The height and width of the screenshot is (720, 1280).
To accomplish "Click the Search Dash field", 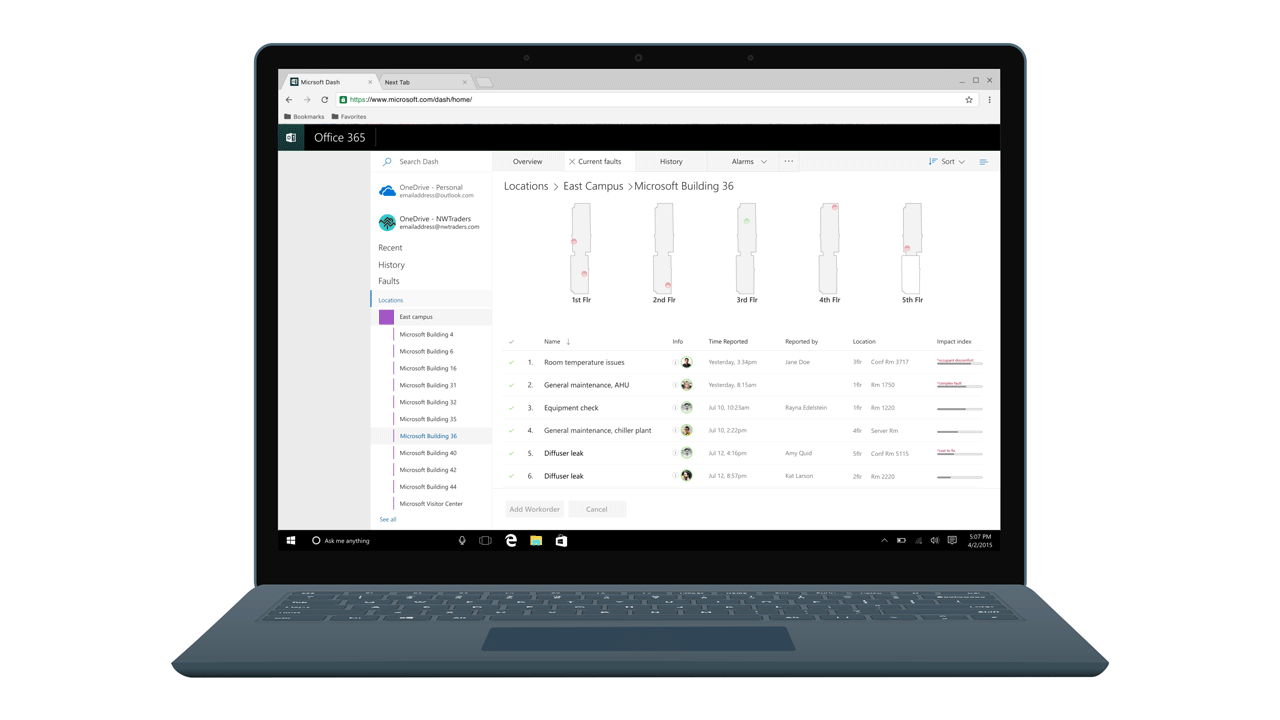I will coord(433,161).
